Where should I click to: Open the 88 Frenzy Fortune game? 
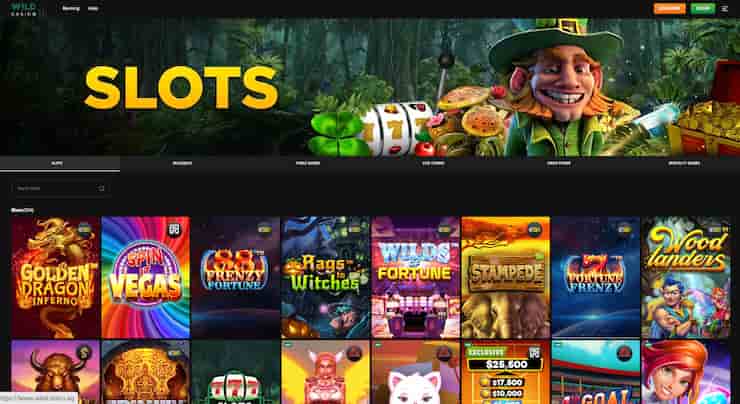click(235, 277)
